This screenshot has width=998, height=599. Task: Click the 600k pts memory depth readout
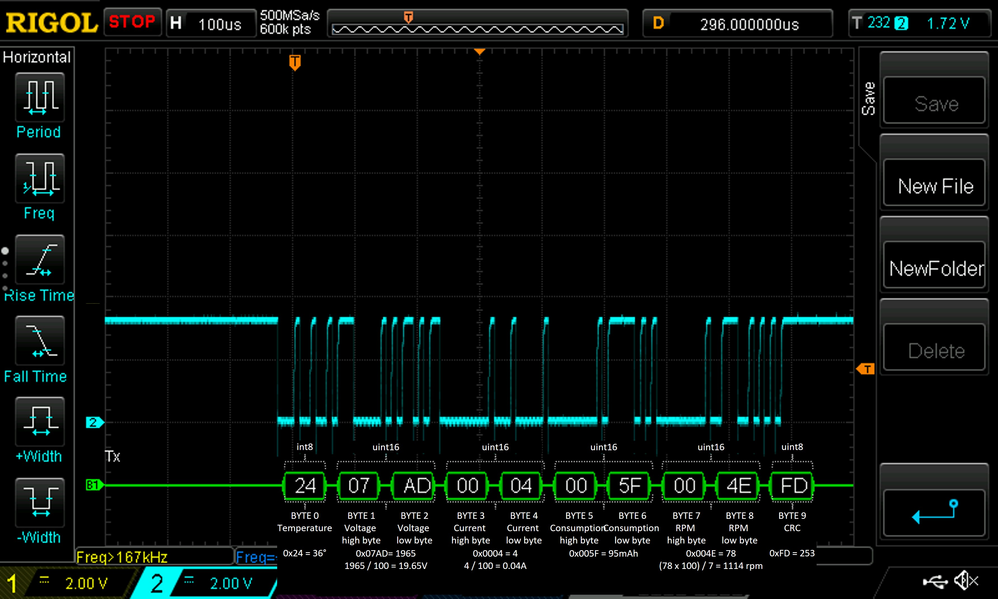(x=285, y=29)
